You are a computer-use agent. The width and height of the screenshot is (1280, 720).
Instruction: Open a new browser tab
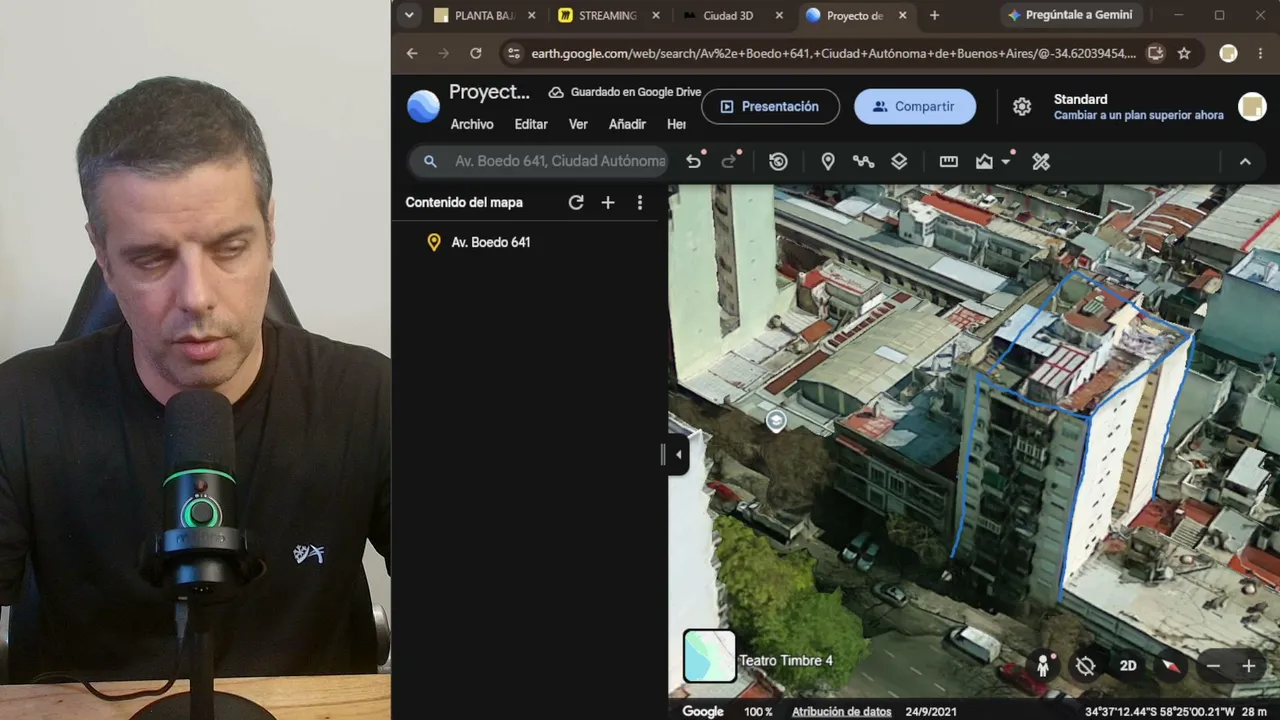(x=934, y=15)
